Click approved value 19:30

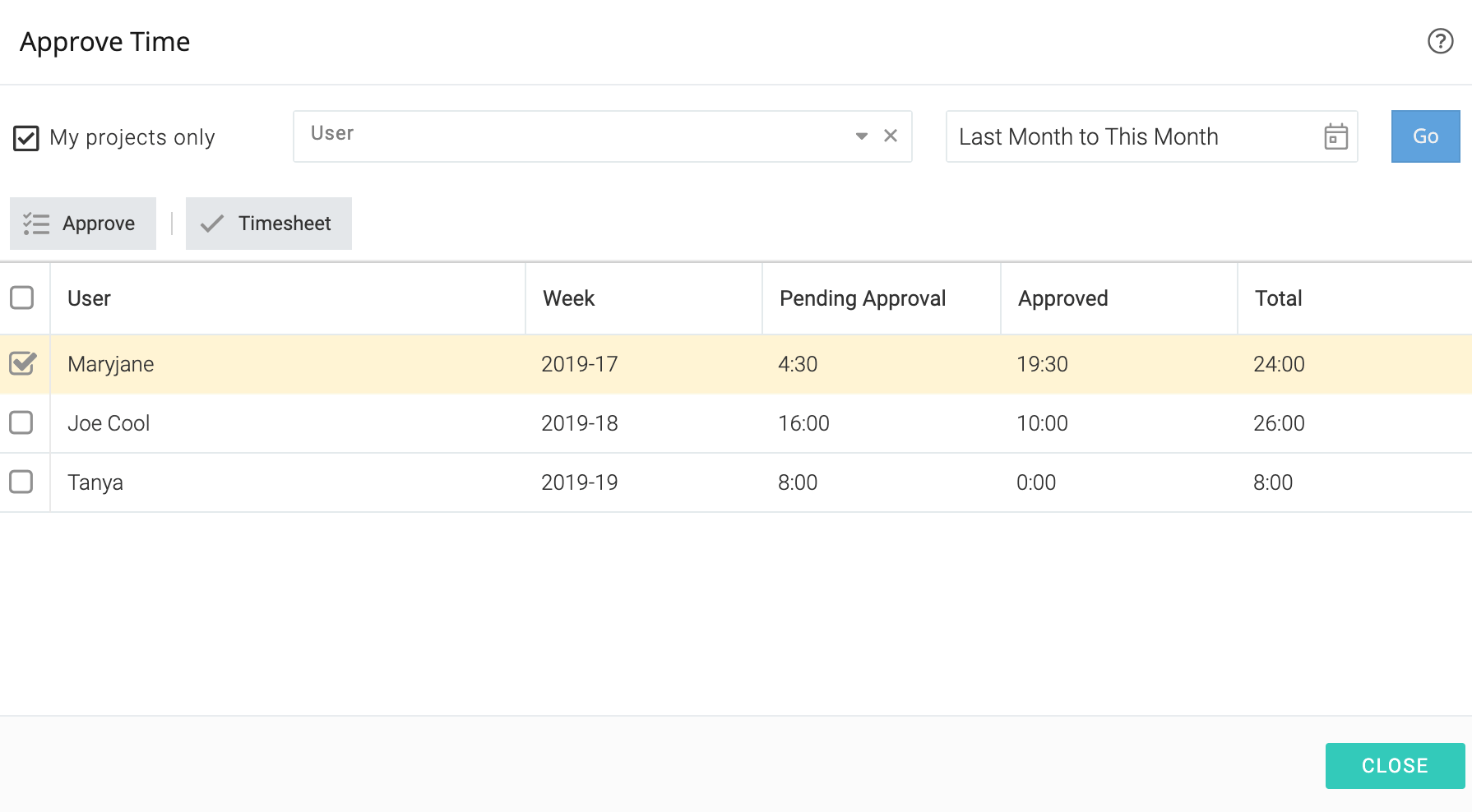coord(1042,364)
